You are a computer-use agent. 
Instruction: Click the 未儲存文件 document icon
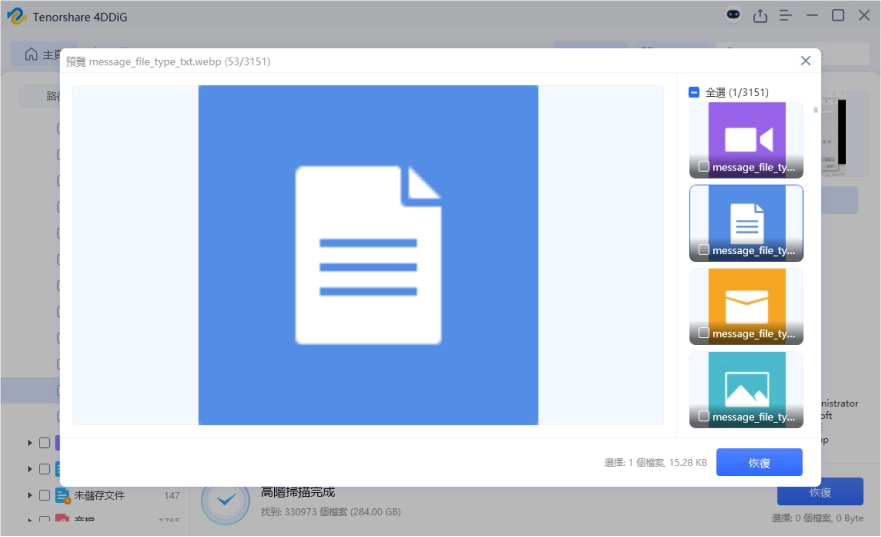62,496
